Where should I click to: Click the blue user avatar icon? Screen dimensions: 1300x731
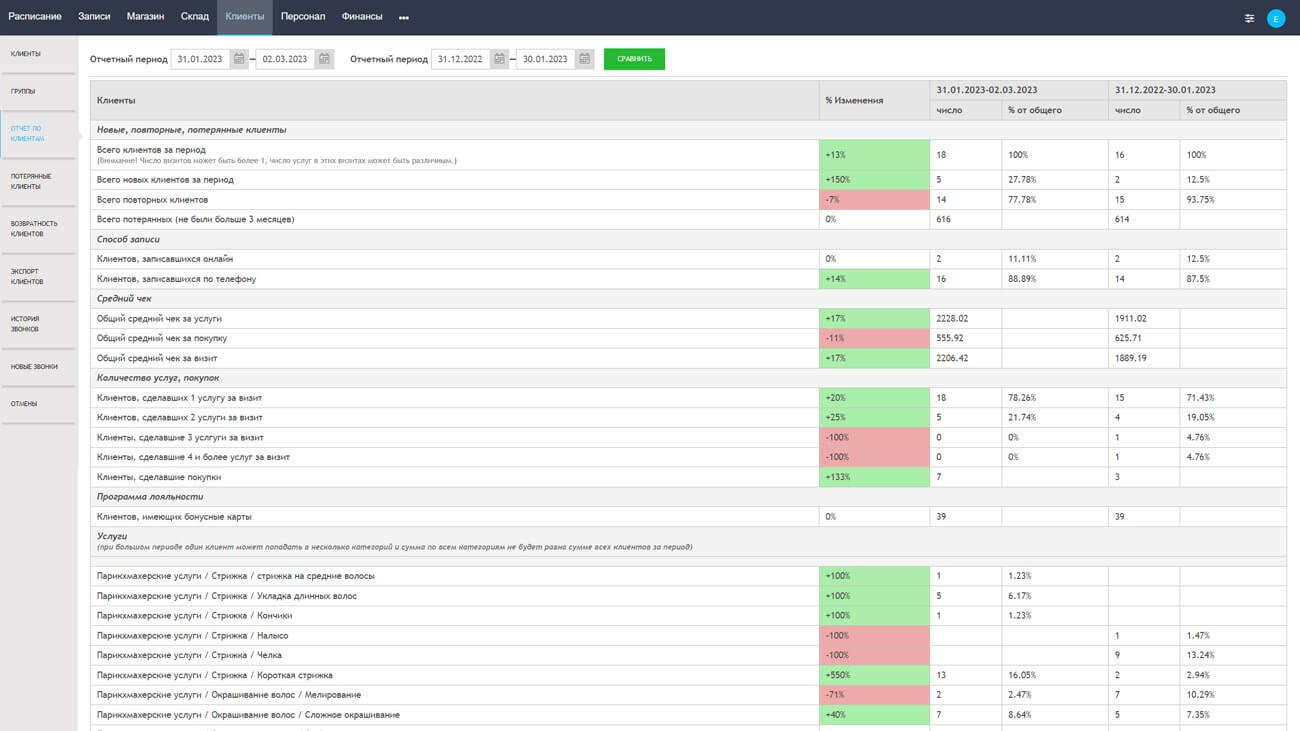[1275, 18]
